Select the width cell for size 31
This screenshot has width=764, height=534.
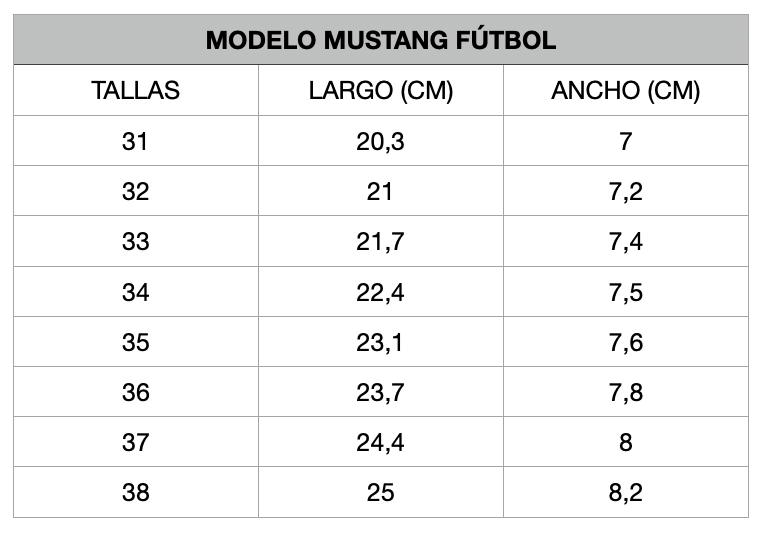tap(625, 141)
